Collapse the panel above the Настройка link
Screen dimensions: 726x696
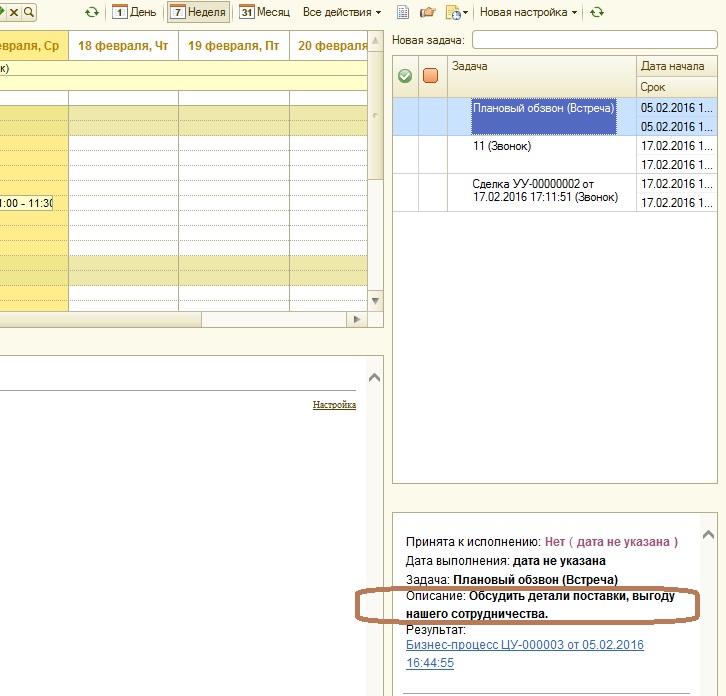[375, 378]
